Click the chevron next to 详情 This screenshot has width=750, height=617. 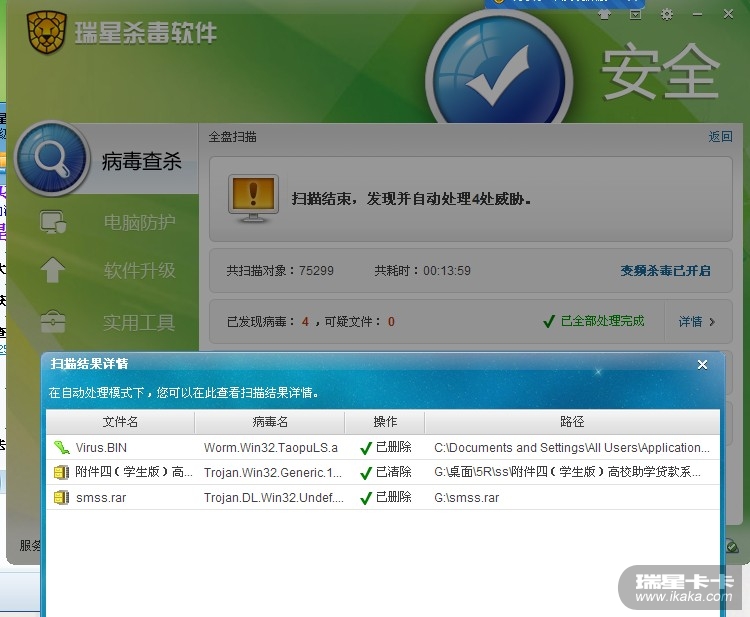(712, 322)
